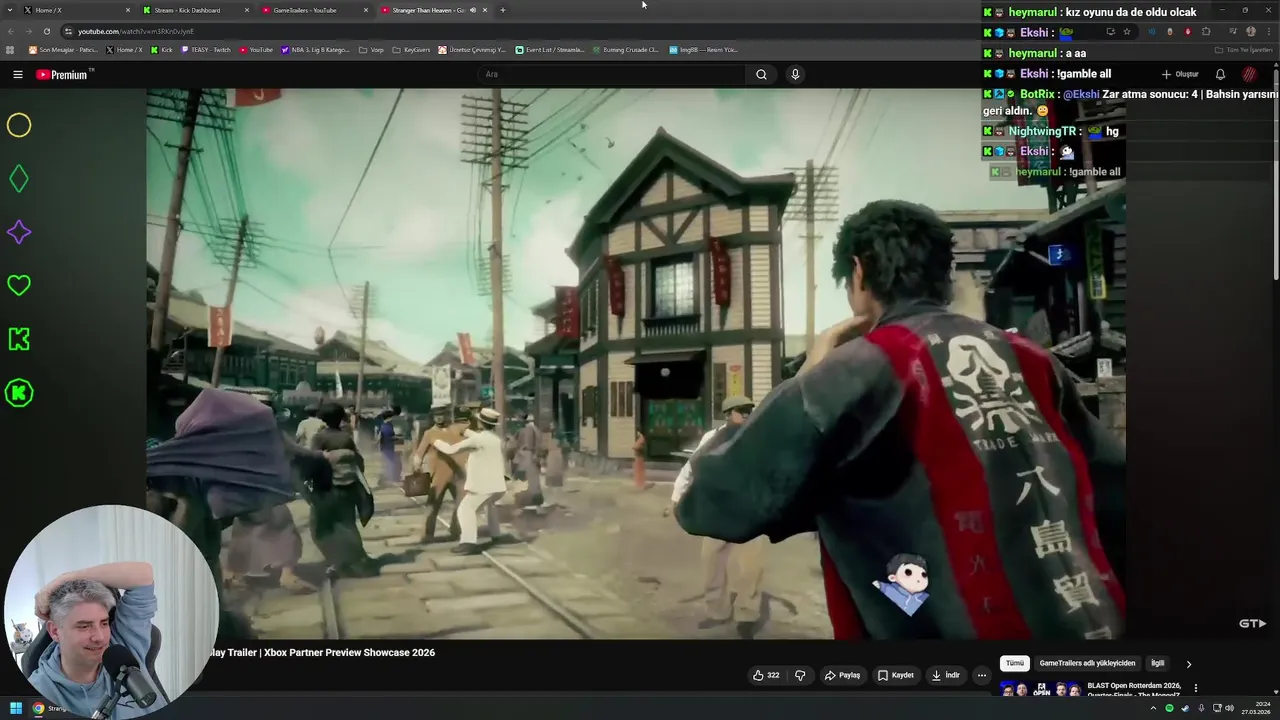
Task: Click the Oluştur create button
Action: pyautogui.click(x=1180, y=74)
